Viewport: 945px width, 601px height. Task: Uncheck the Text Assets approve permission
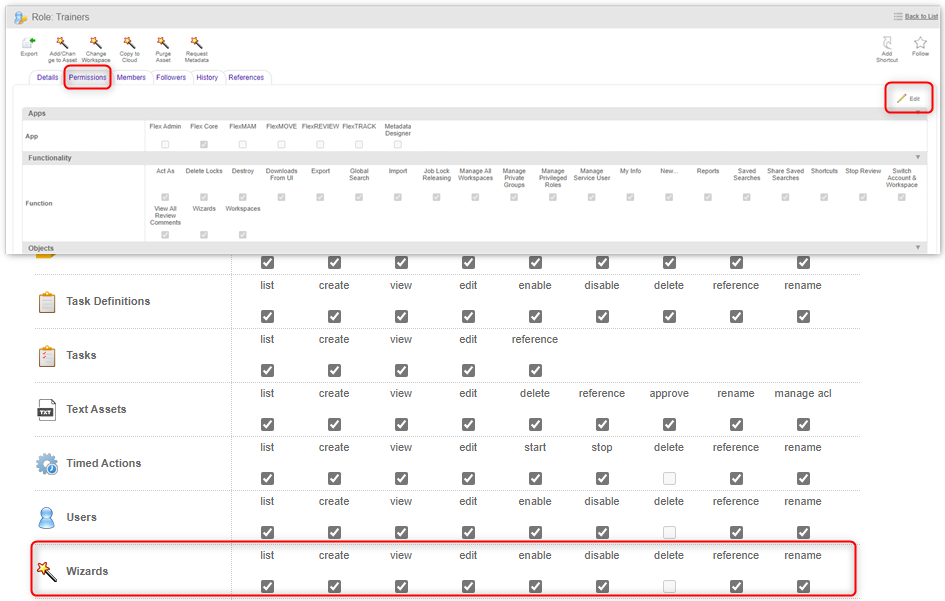click(x=669, y=425)
